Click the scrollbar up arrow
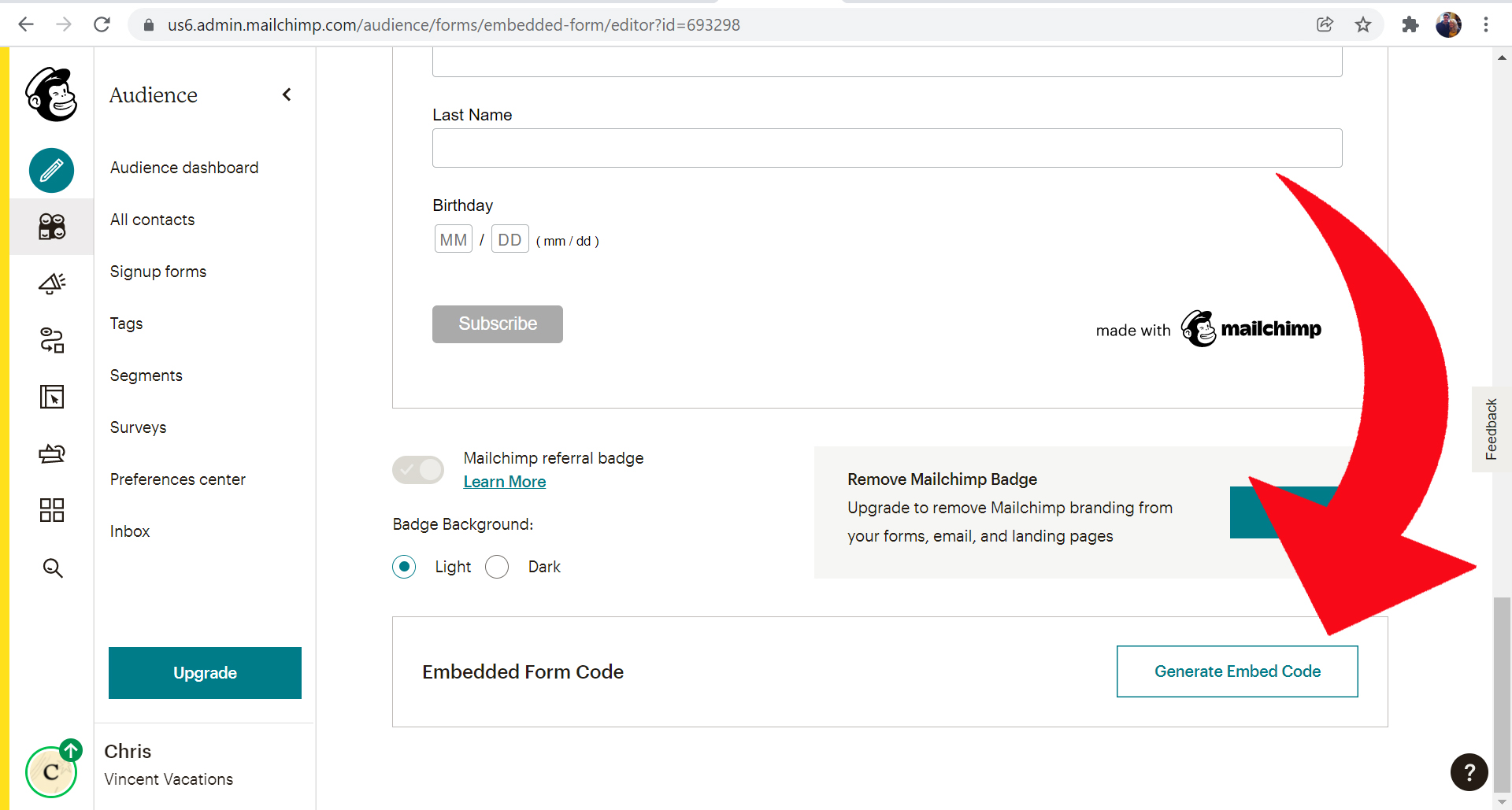Screen dimensions: 1512x810 click(1503, 57)
